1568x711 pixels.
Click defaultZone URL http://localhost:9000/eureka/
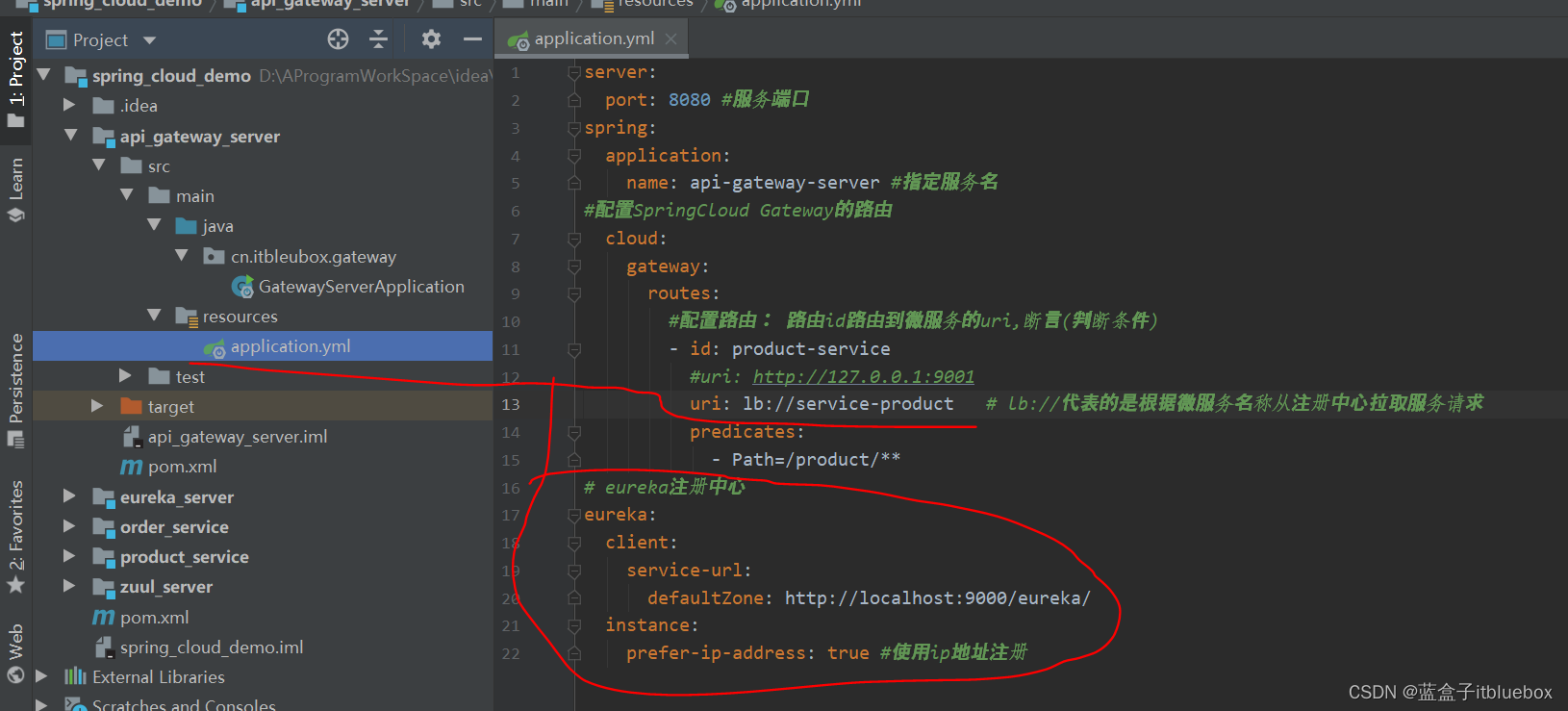938,597
